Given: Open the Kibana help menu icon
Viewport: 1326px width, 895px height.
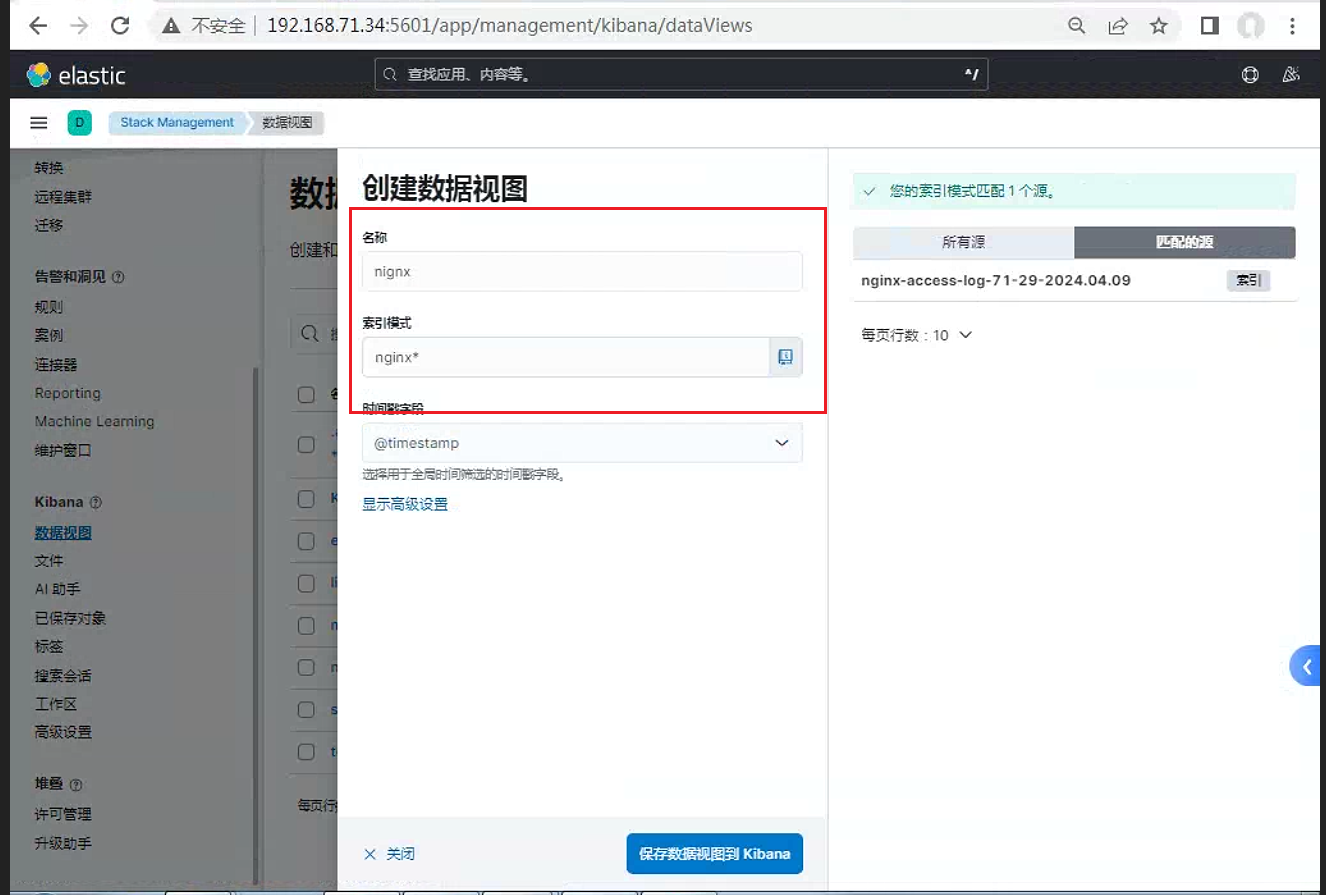Looking at the screenshot, I should click(1249, 75).
